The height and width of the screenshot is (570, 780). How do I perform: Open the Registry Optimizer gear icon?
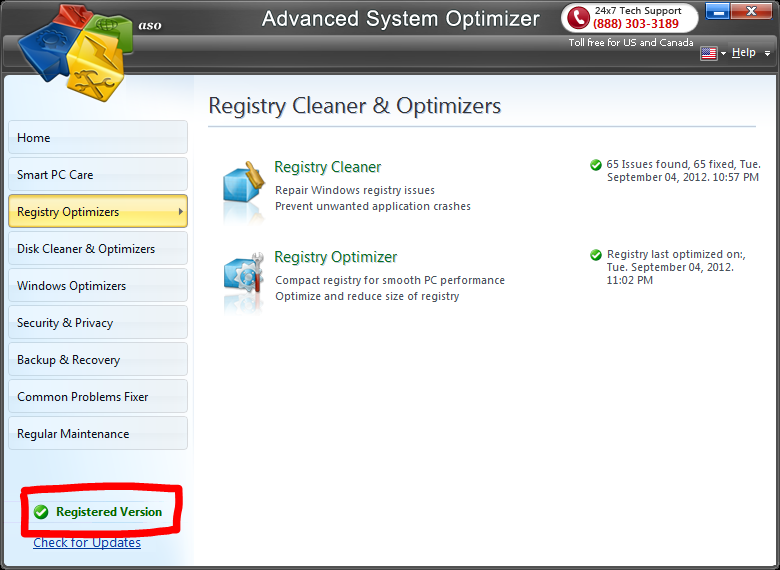[244, 273]
